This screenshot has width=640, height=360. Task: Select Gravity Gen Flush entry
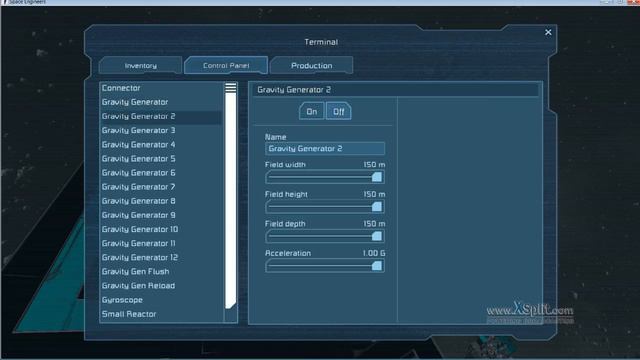(x=161, y=271)
